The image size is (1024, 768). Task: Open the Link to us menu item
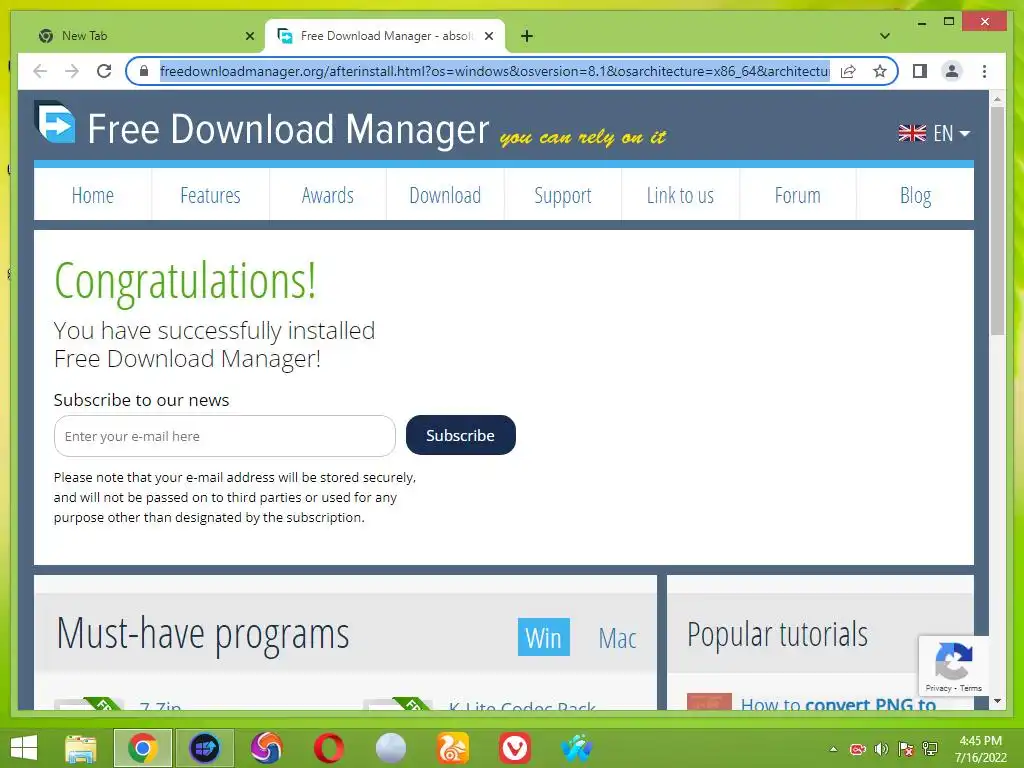(x=680, y=195)
